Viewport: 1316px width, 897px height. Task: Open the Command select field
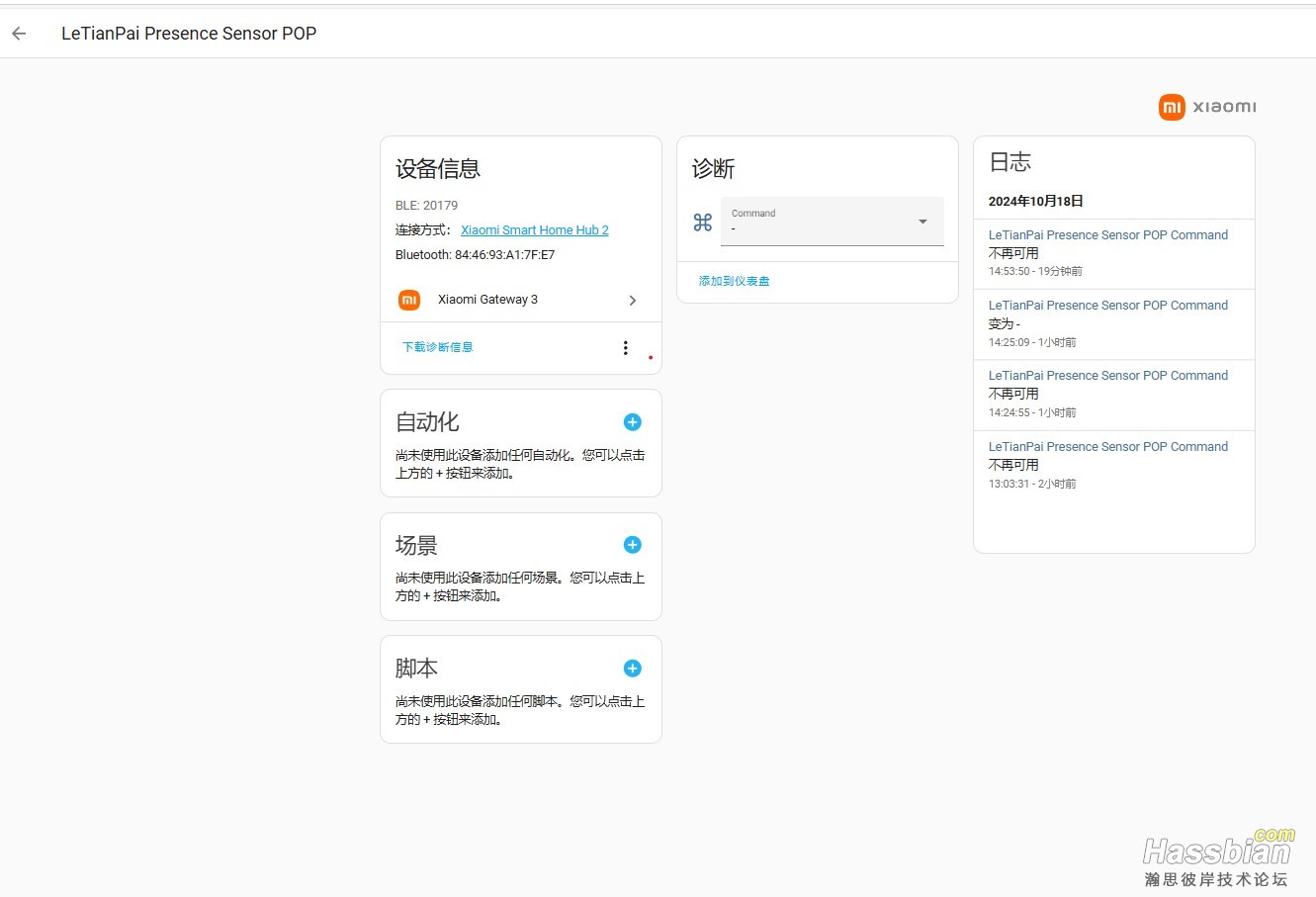click(833, 222)
